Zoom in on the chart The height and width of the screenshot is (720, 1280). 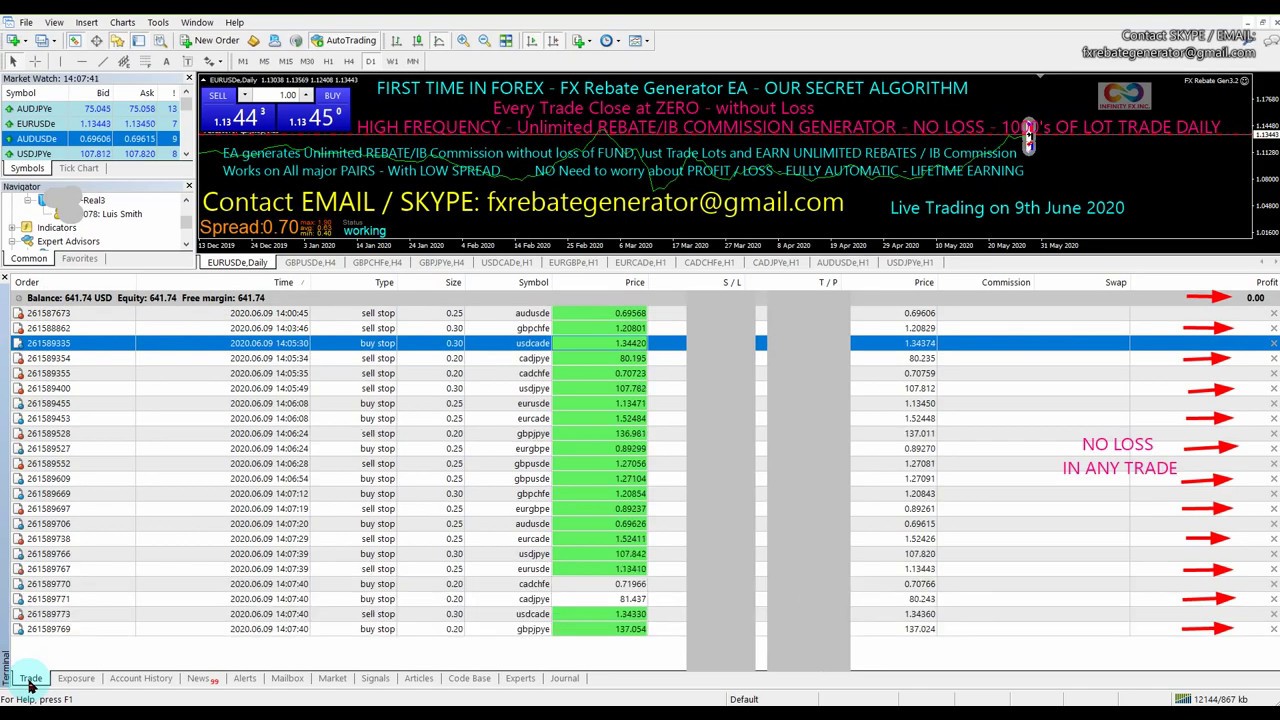463,41
